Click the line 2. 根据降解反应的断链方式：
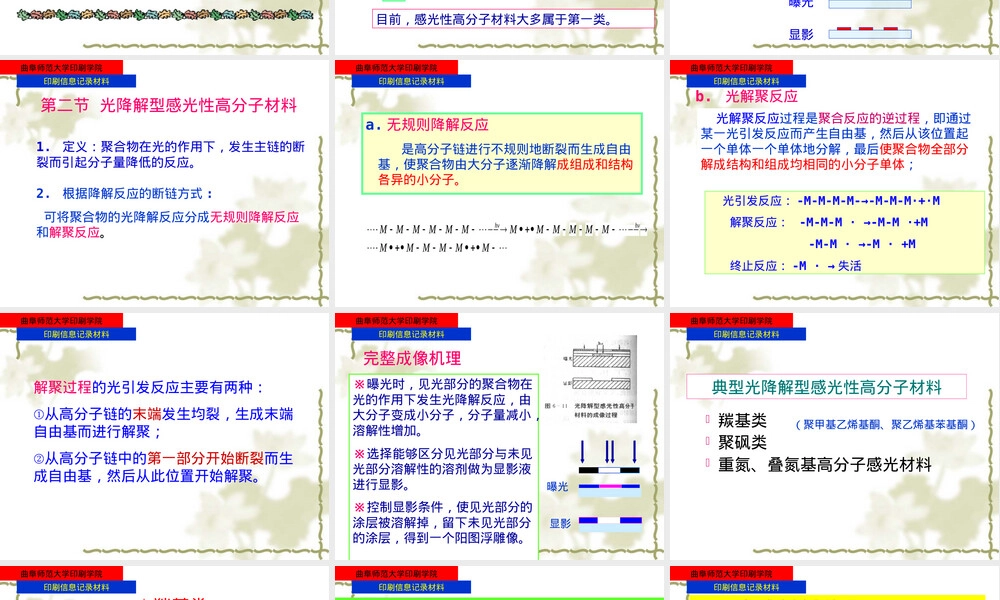 coord(124,194)
